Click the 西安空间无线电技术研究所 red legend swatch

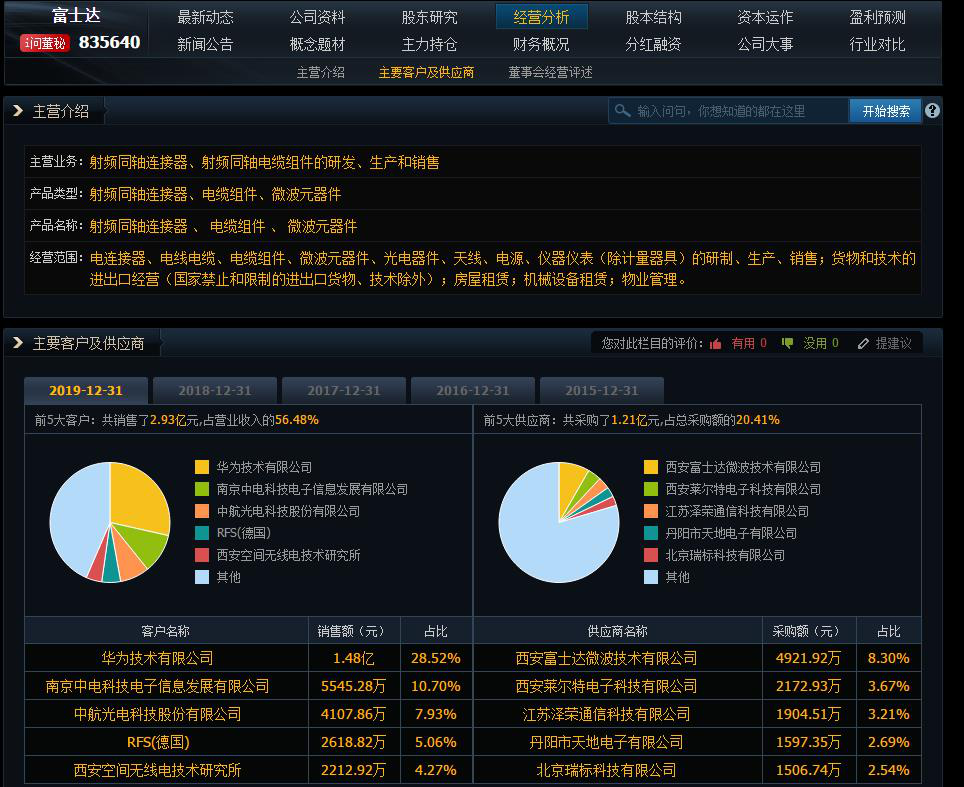coord(202,555)
